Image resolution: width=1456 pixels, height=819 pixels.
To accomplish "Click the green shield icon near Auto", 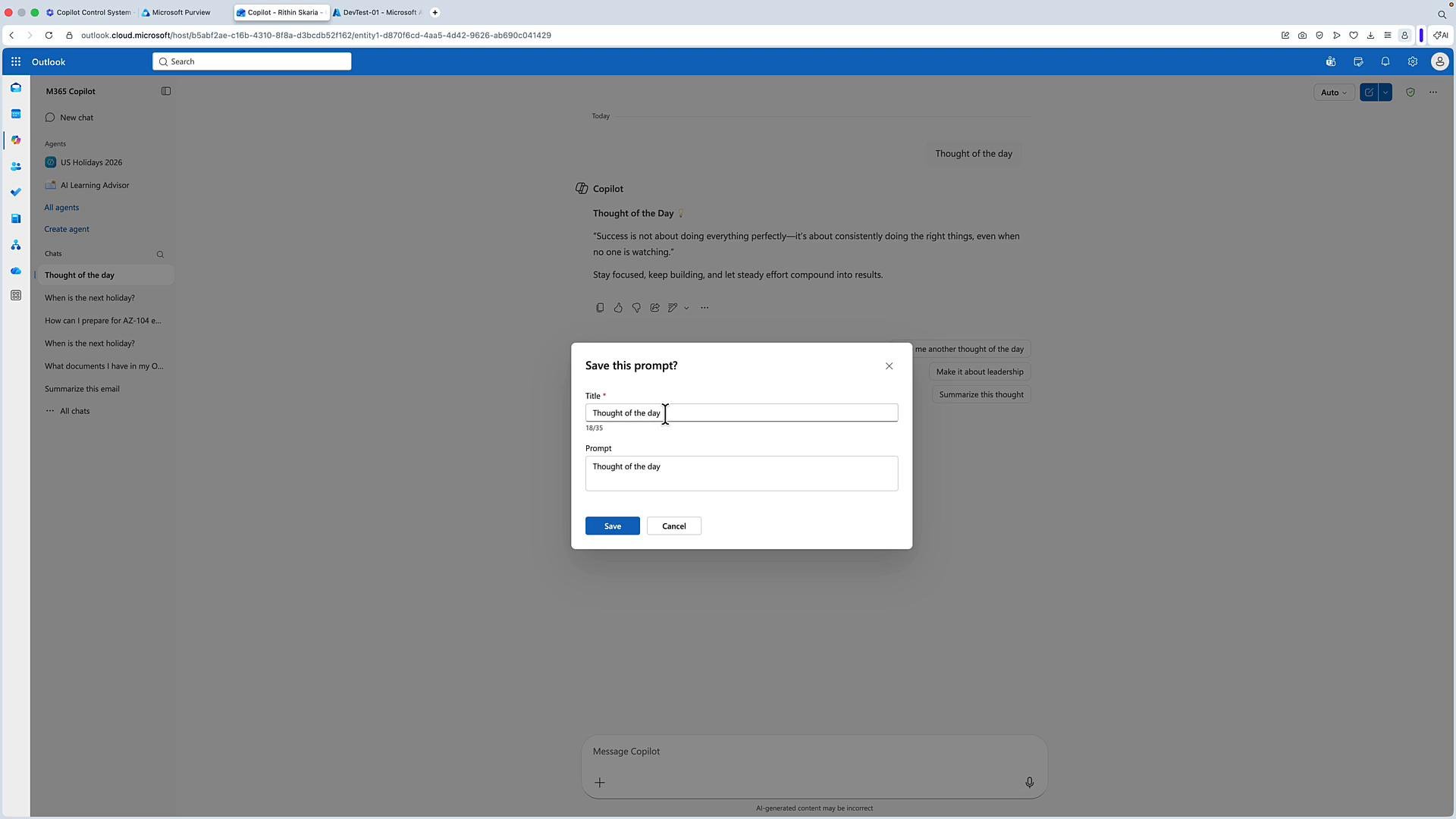I will pos(1410,93).
